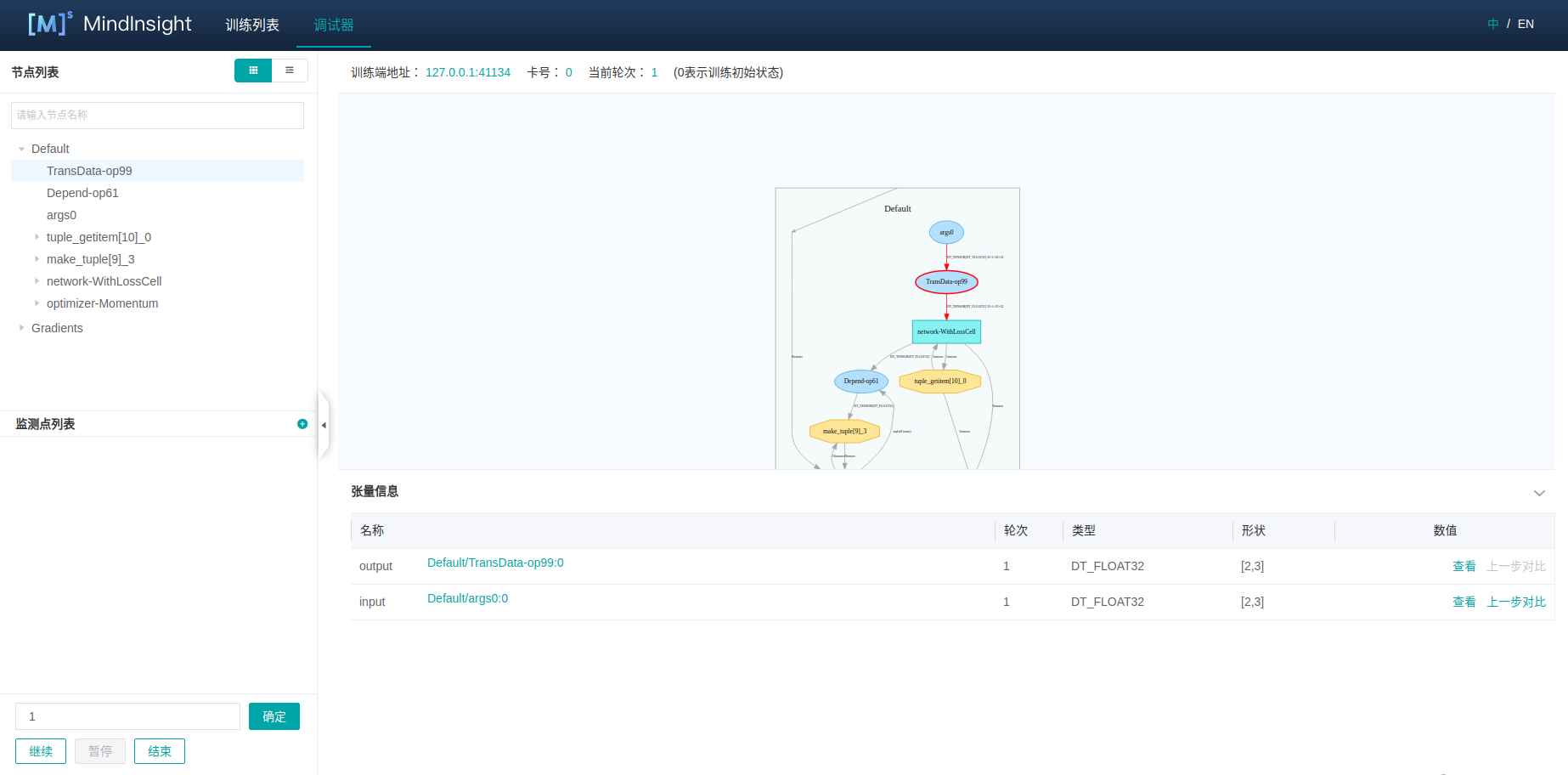Image resolution: width=1568 pixels, height=775 pixels.
Task: Switch node list to list view
Action: (290, 71)
